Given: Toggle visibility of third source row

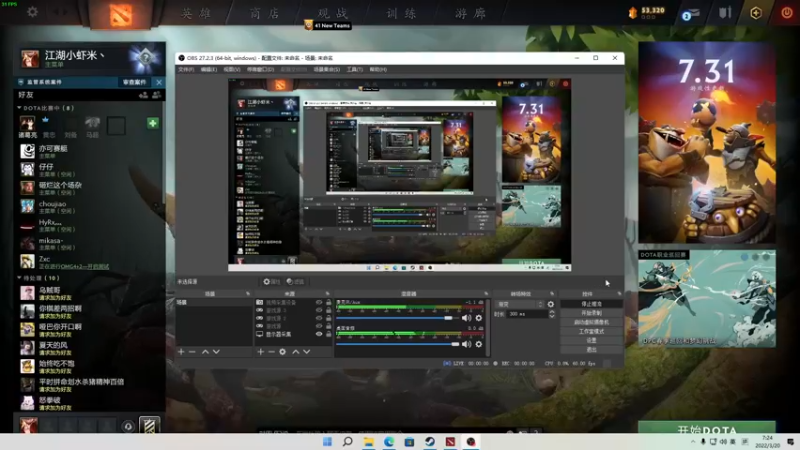Looking at the screenshot, I should (319, 318).
